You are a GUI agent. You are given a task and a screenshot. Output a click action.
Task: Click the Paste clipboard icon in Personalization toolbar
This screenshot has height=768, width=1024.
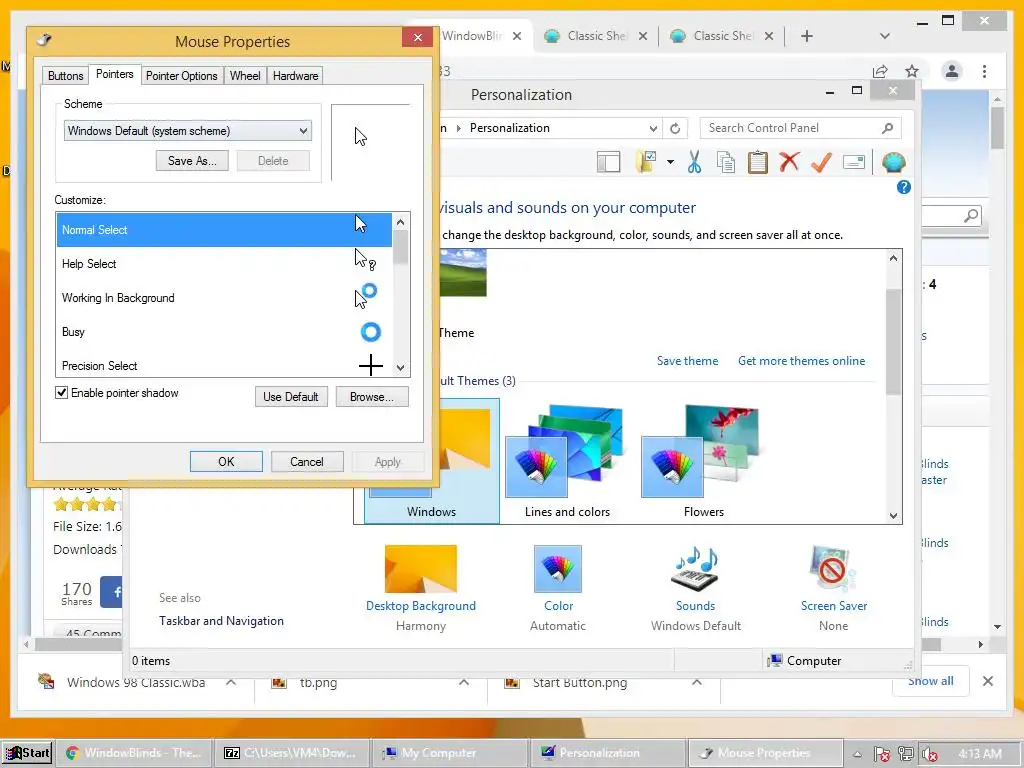click(x=758, y=161)
